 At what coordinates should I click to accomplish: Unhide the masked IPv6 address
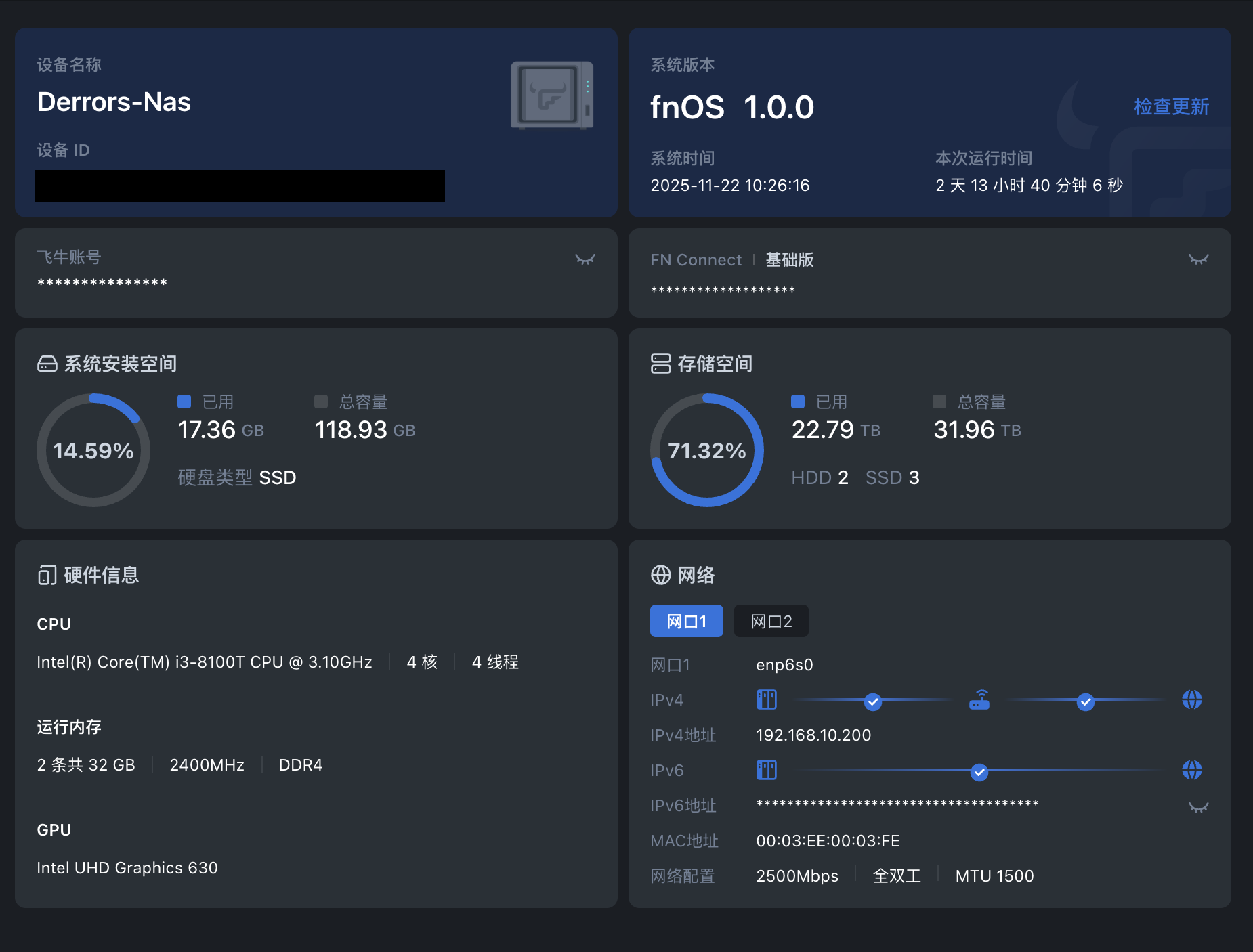[x=1198, y=807]
